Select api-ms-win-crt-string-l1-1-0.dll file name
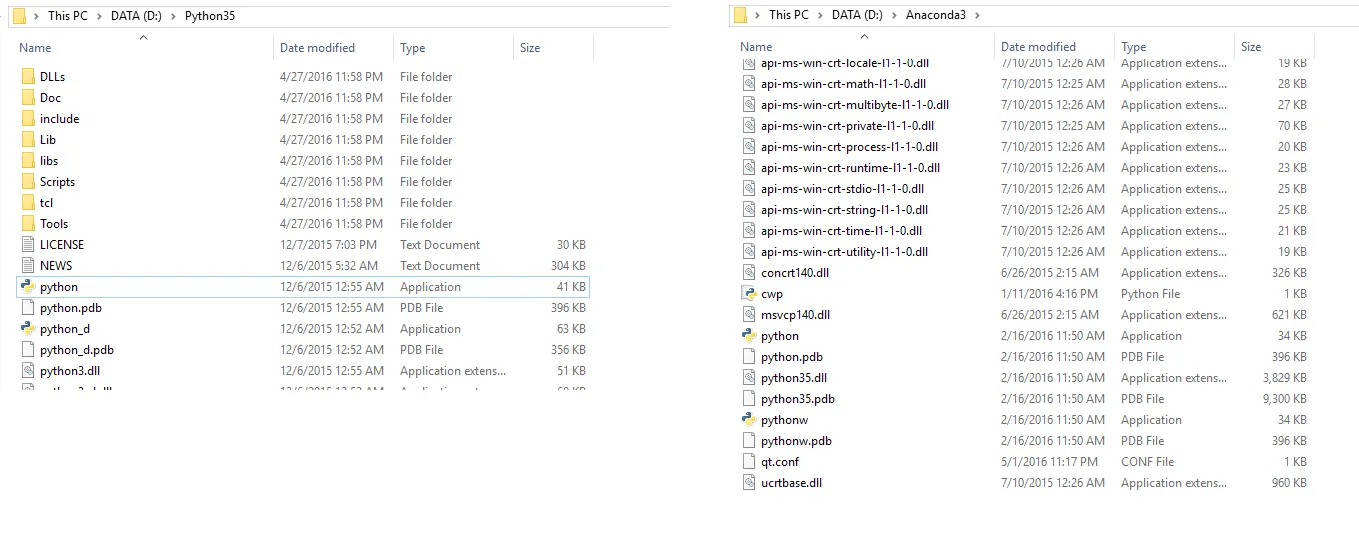This screenshot has width=1359, height=533. (844, 210)
